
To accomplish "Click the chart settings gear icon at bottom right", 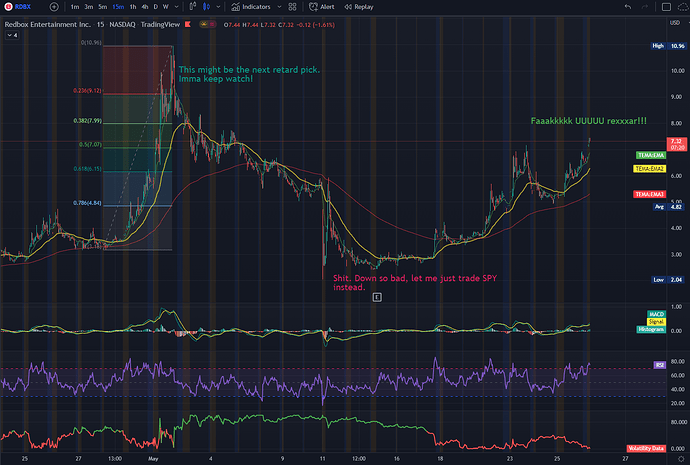I will 681,459.
